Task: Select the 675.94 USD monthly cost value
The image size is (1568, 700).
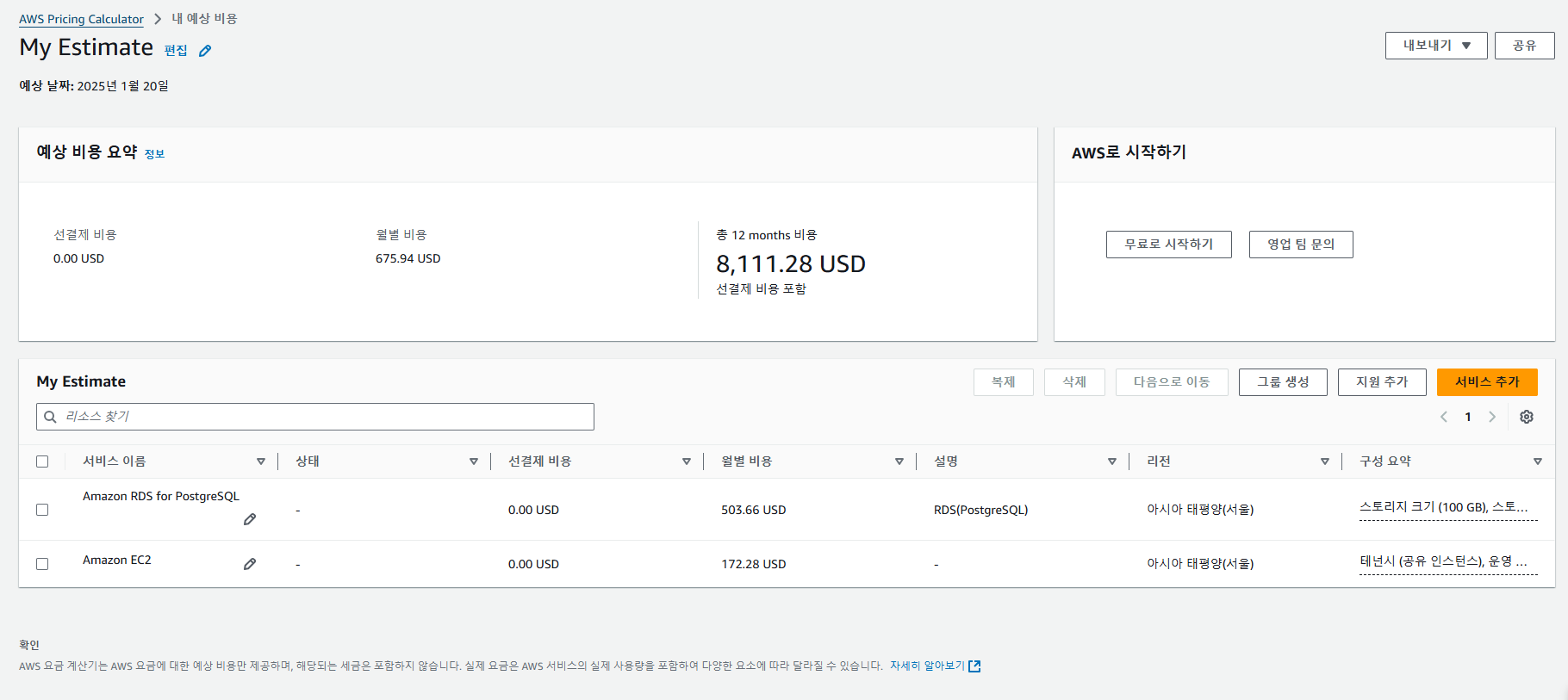Action: [408, 258]
